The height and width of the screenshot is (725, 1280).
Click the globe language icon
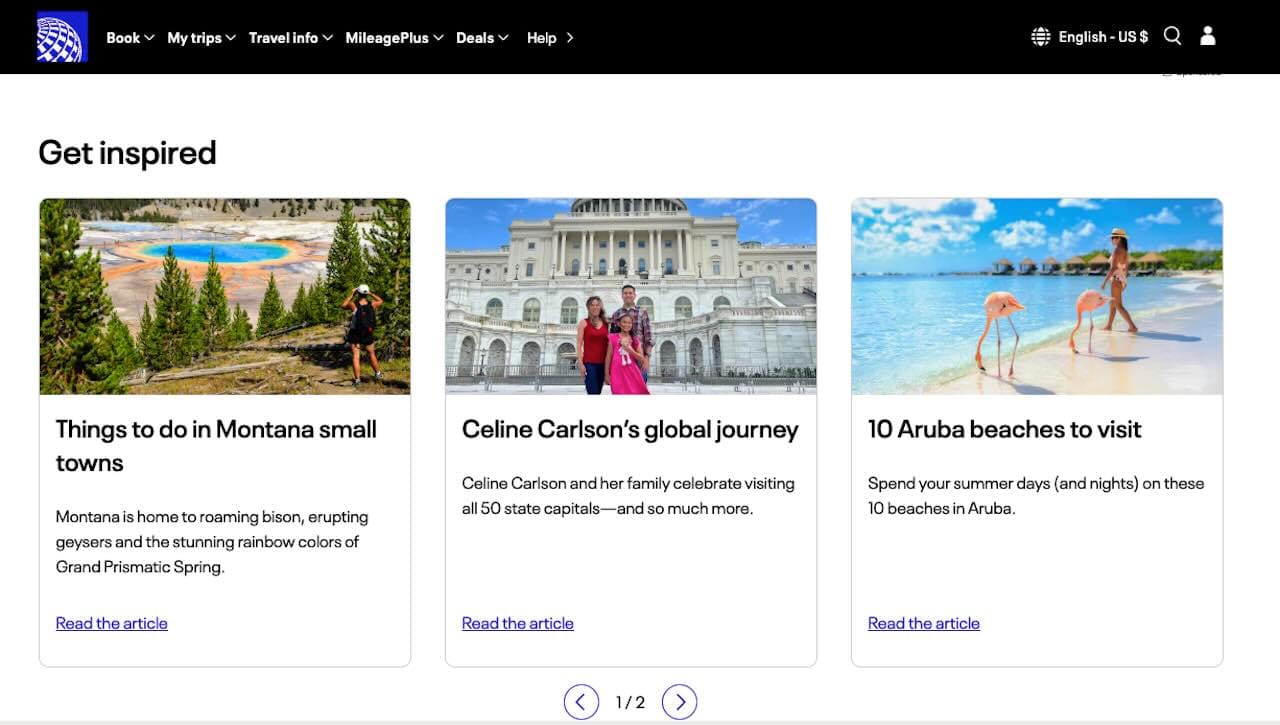coord(1041,37)
